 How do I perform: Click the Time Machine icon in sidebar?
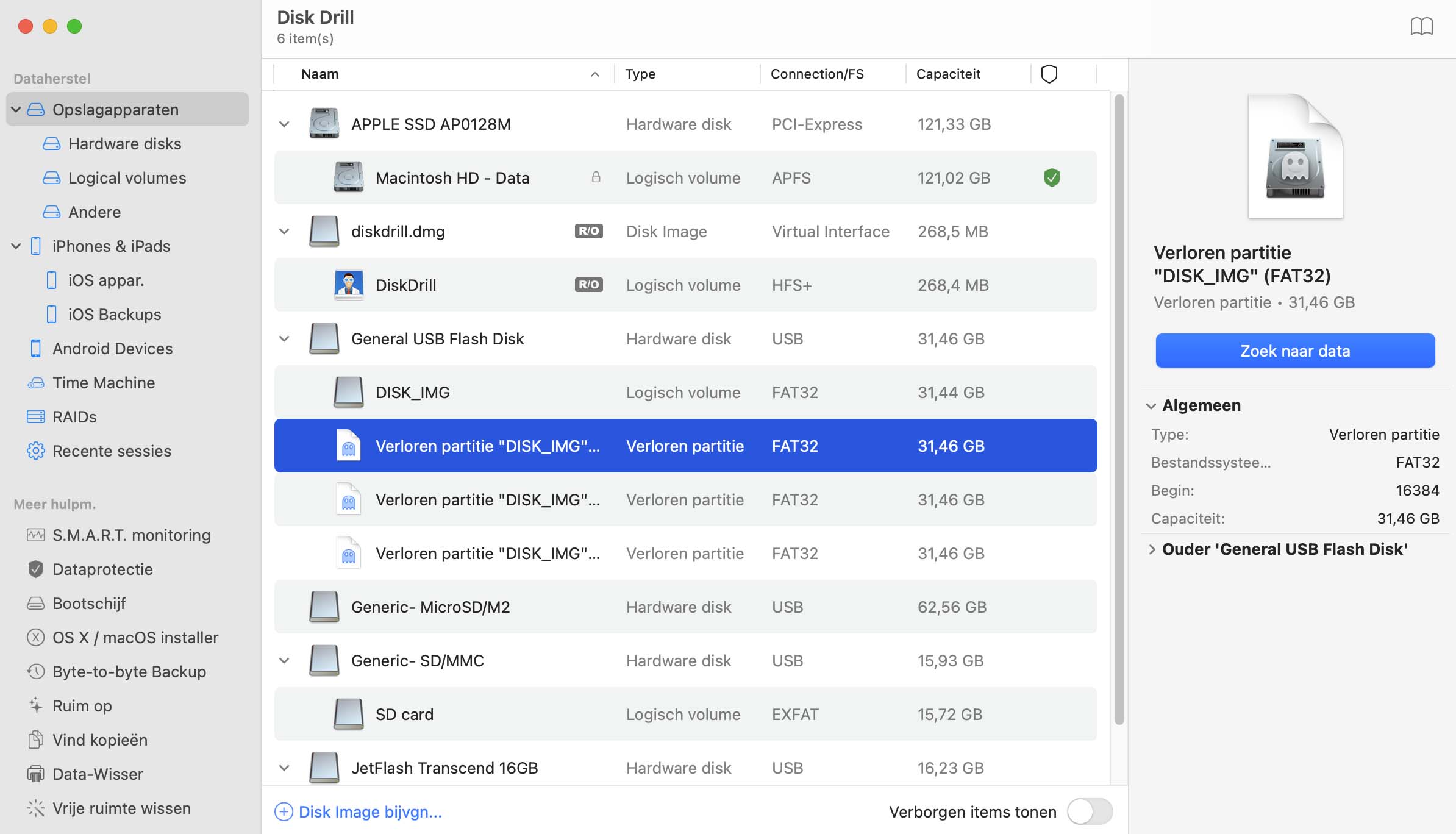click(x=36, y=382)
